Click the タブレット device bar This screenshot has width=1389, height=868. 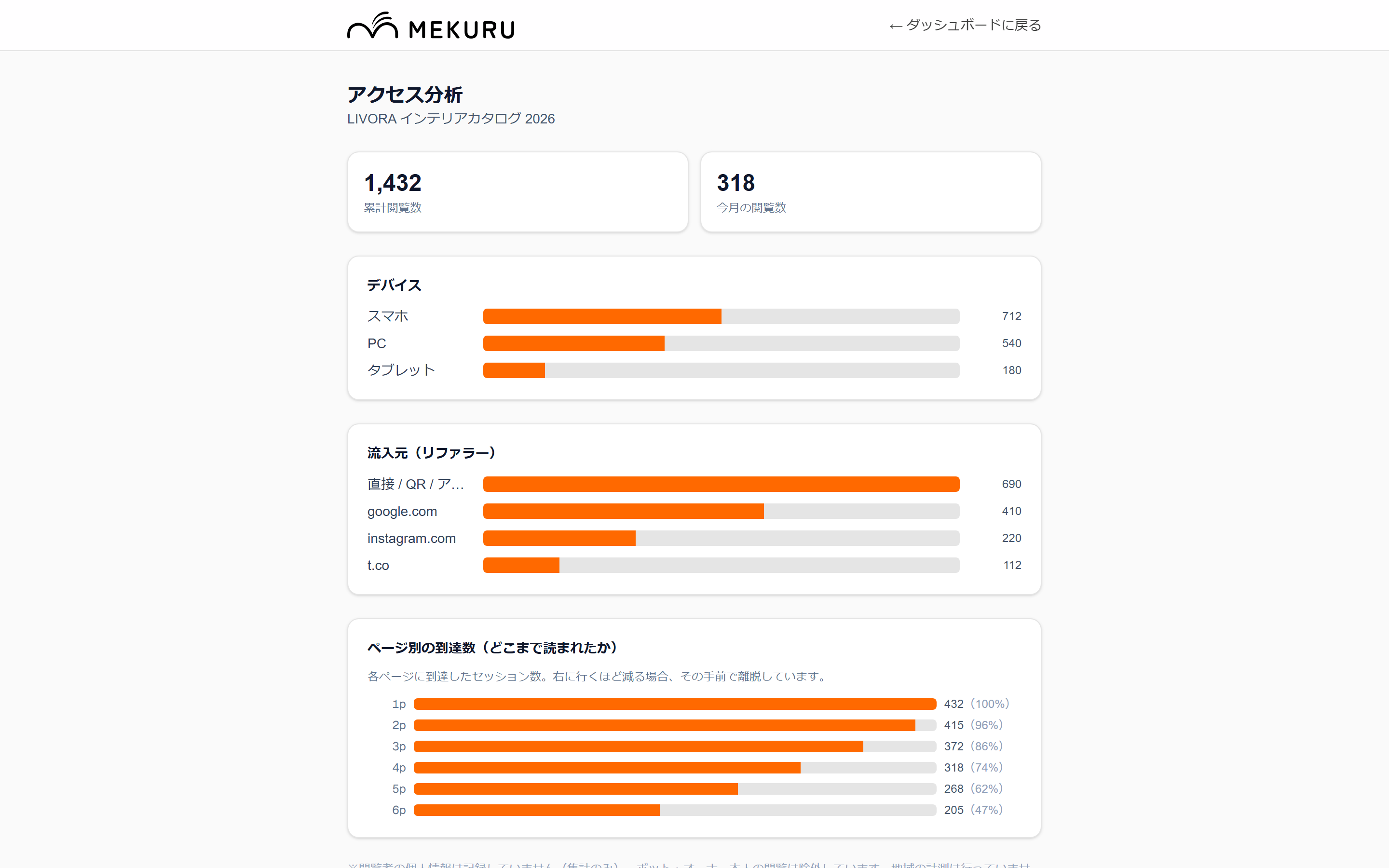721,370
